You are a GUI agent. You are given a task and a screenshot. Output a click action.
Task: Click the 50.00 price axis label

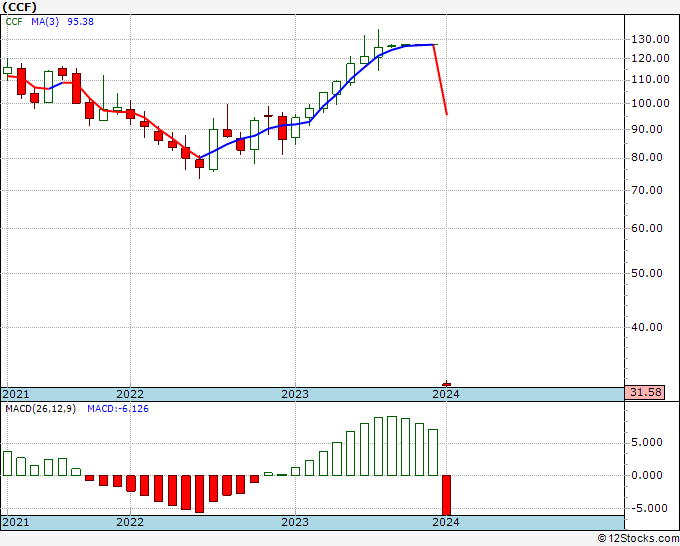point(646,273)
